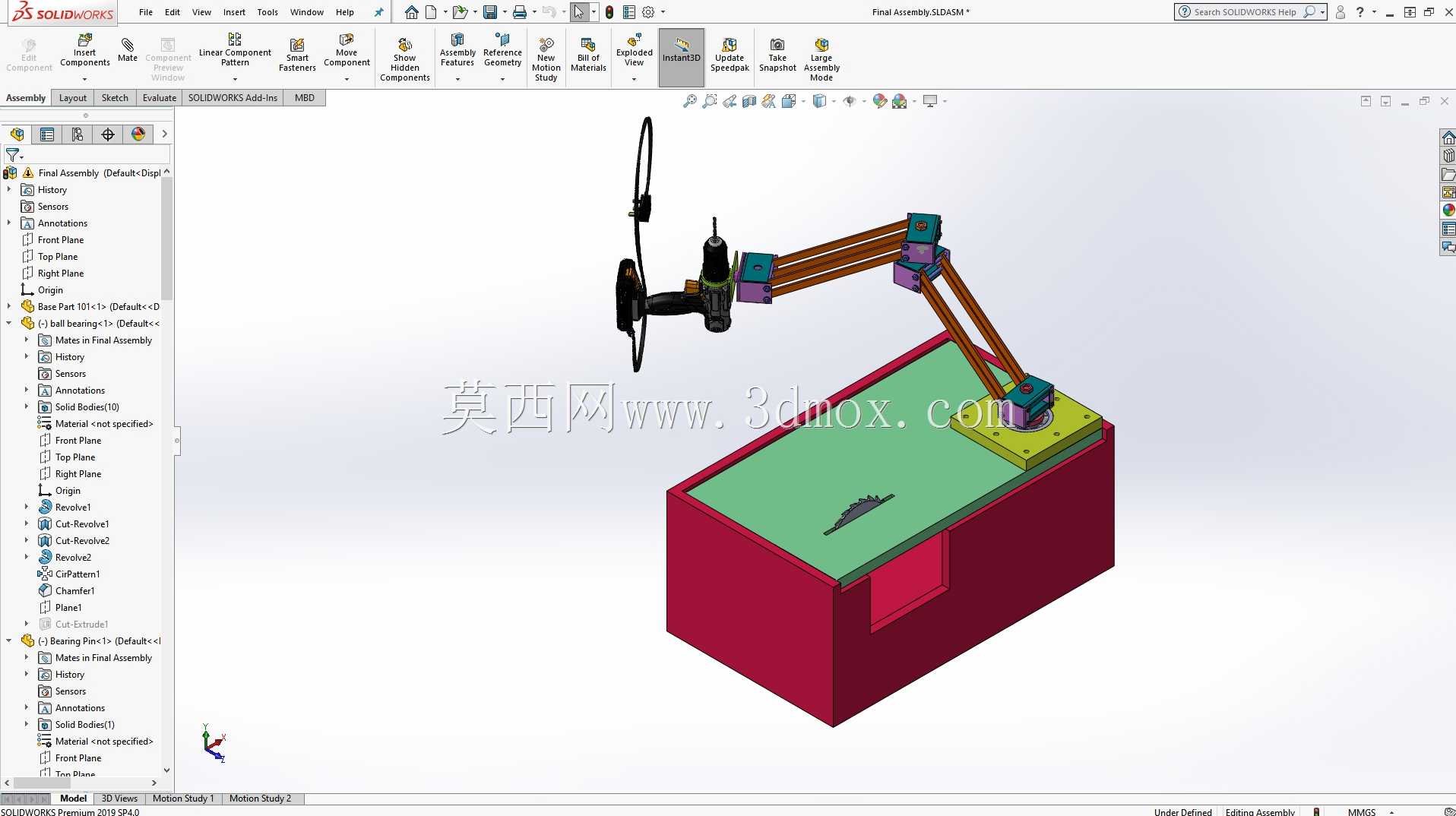Switch to the Evaluate tab
Viewport: 1456px width, 816px height.
tap(160, 98)
